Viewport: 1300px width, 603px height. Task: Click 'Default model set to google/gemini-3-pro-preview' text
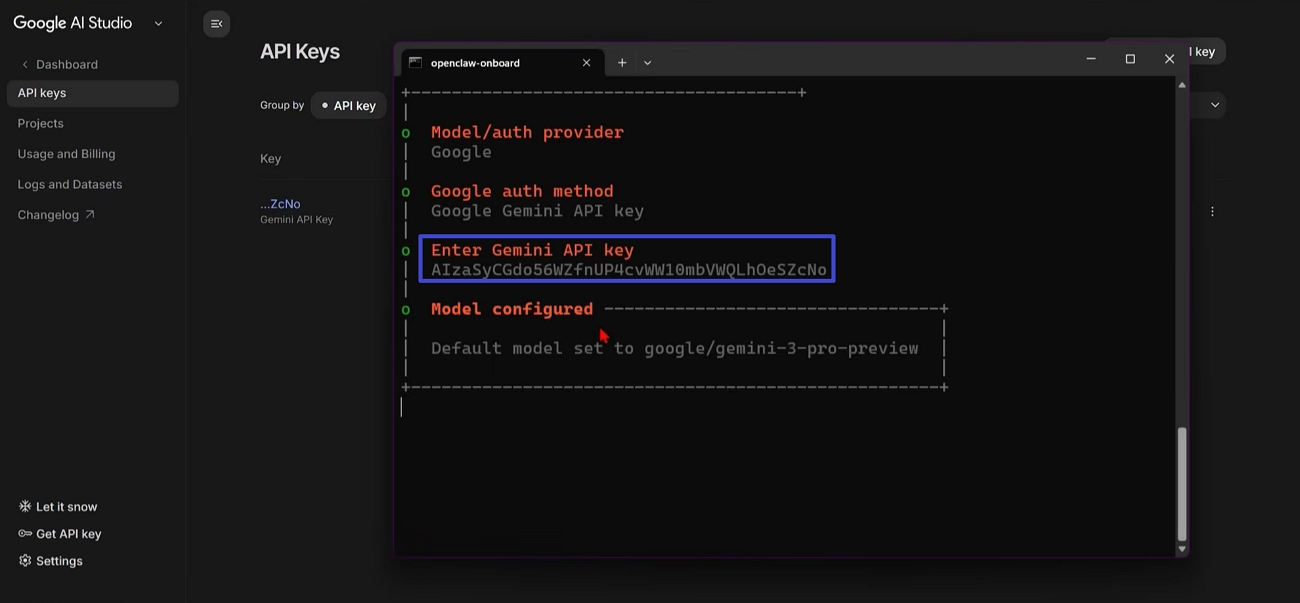pyautogui.click(x=674, y=349)
